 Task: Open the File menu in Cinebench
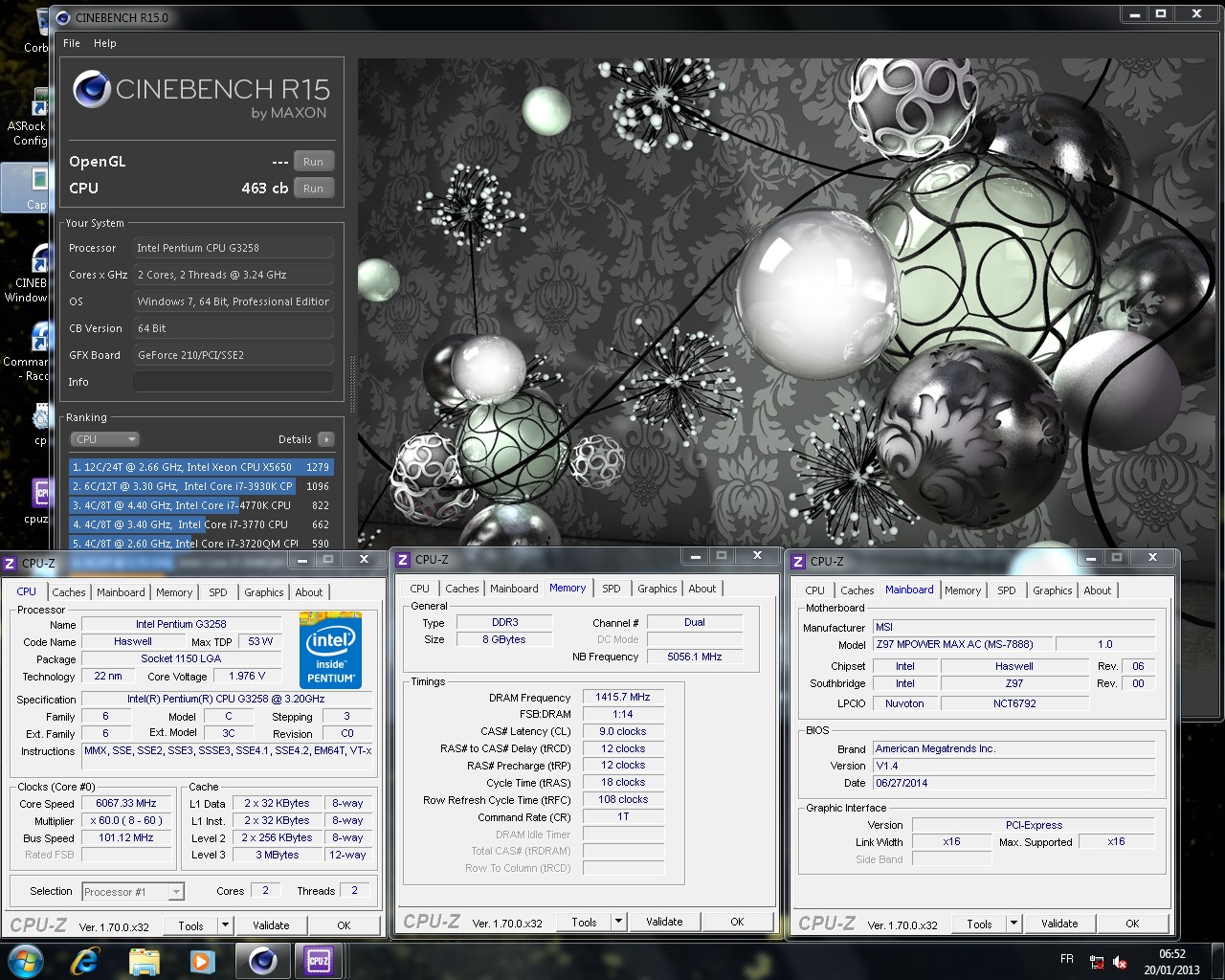72,43
